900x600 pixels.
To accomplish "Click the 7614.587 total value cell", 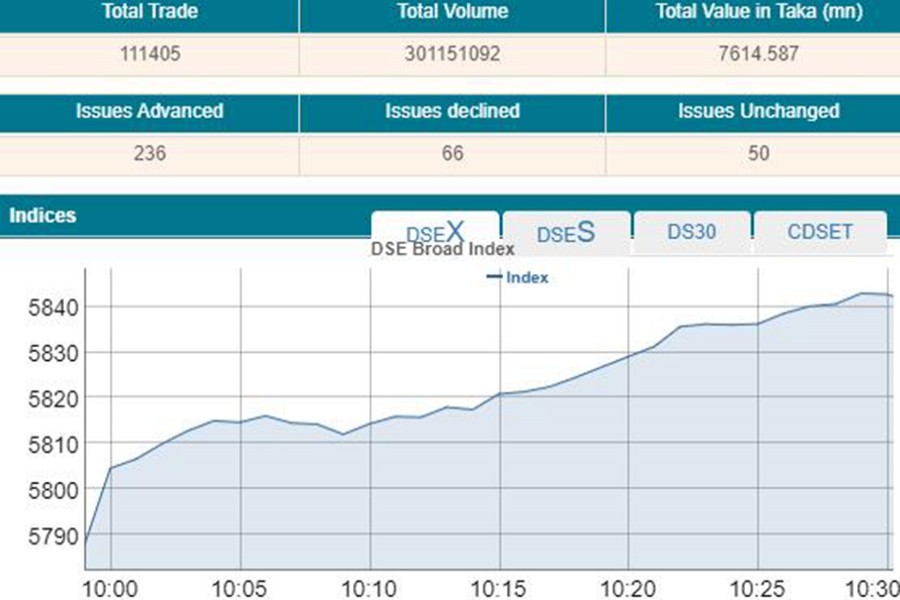I will point(759,54).
